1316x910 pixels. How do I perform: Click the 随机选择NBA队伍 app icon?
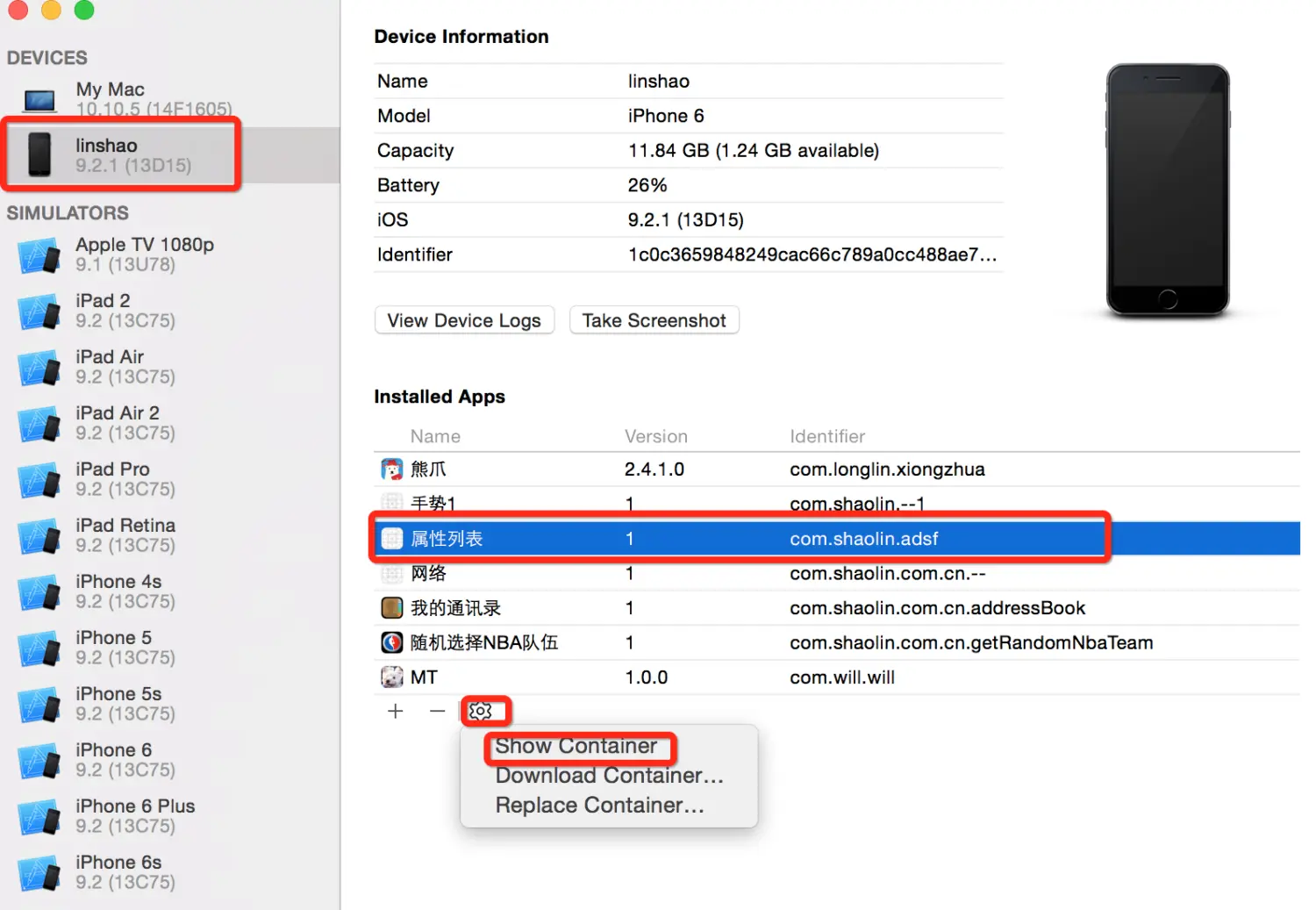[391, 643]
